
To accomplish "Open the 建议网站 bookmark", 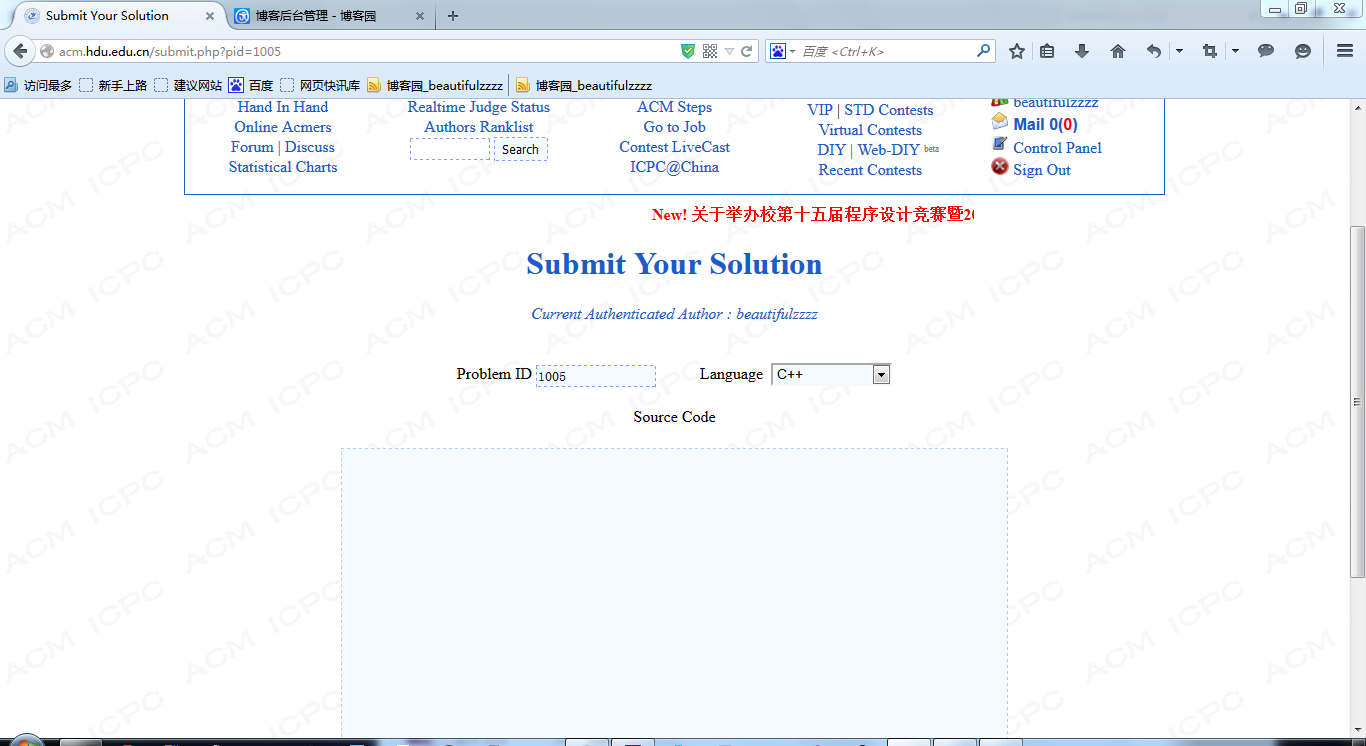I will [x=188, y=86].
